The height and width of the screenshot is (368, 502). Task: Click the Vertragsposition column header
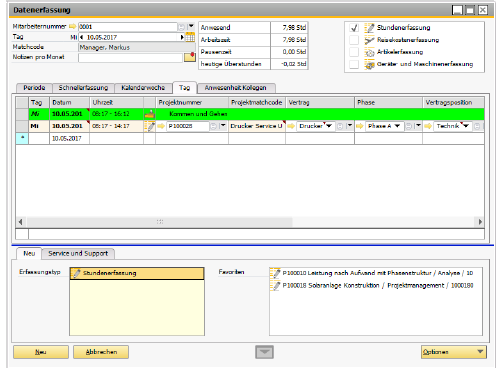453,102
